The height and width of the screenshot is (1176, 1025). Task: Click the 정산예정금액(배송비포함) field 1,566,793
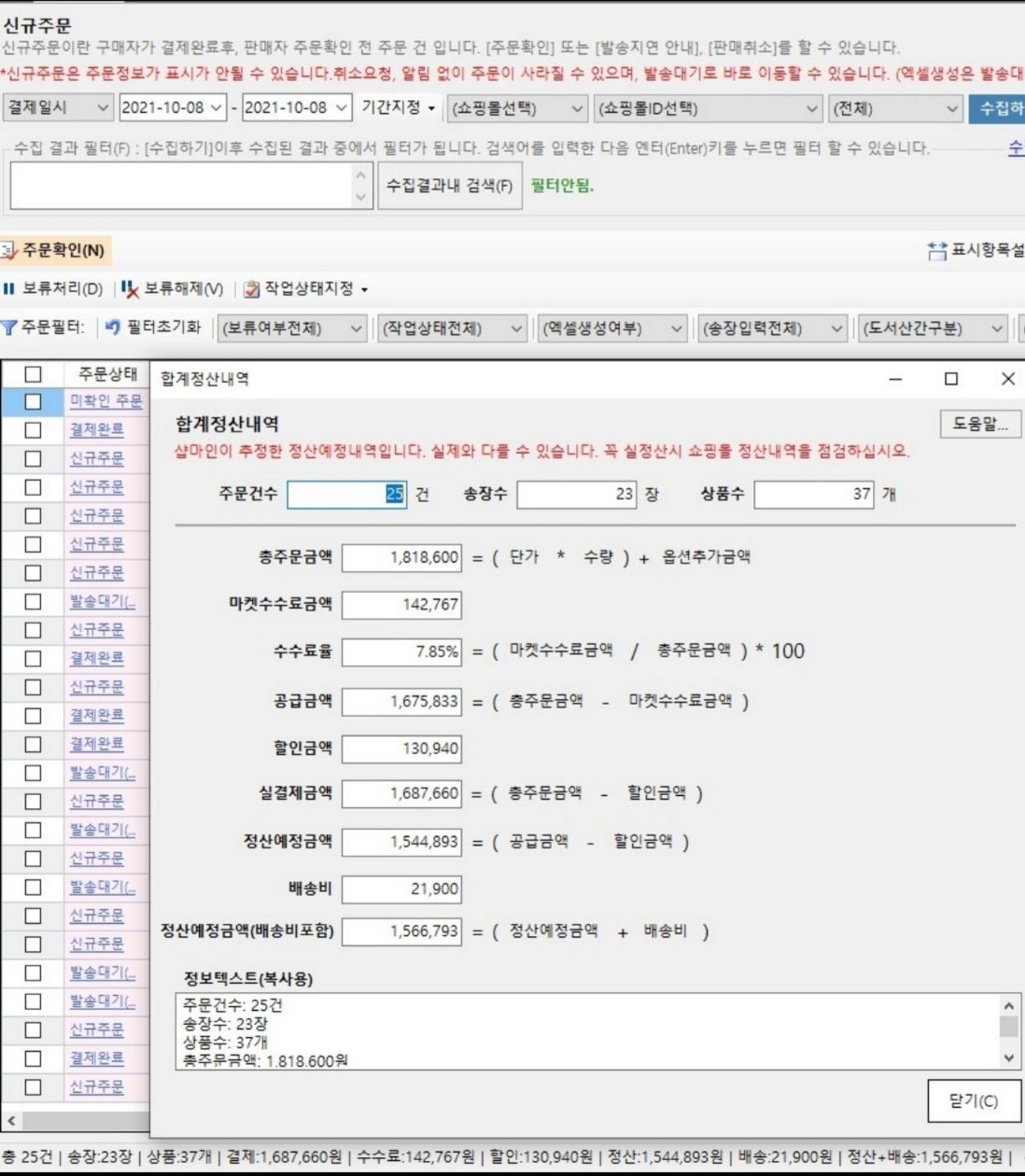pyautogui.click(x=401, y=931)
